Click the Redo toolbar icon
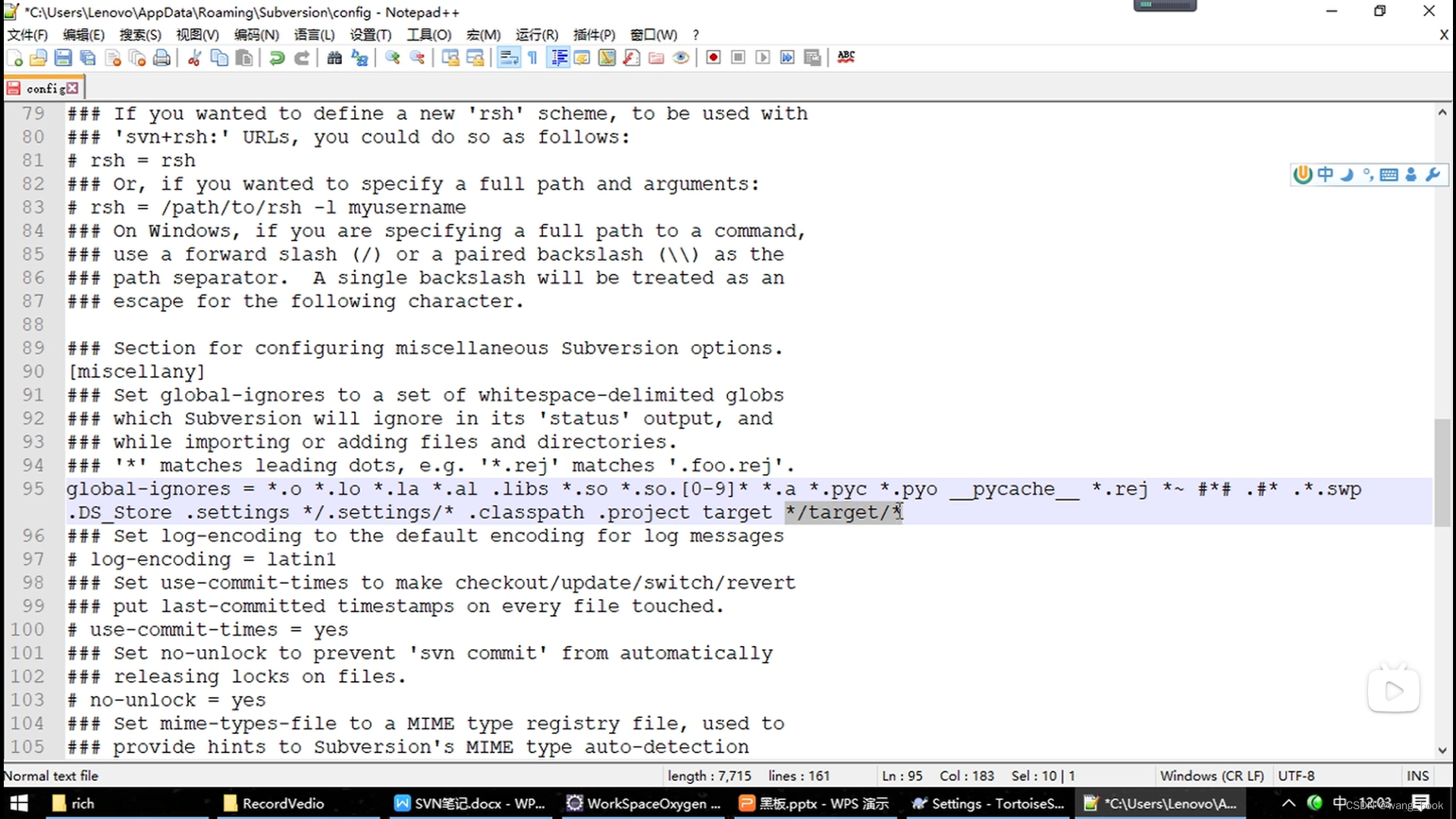The height and width of the screenshot is (819, 1456). tap(302, 58)
